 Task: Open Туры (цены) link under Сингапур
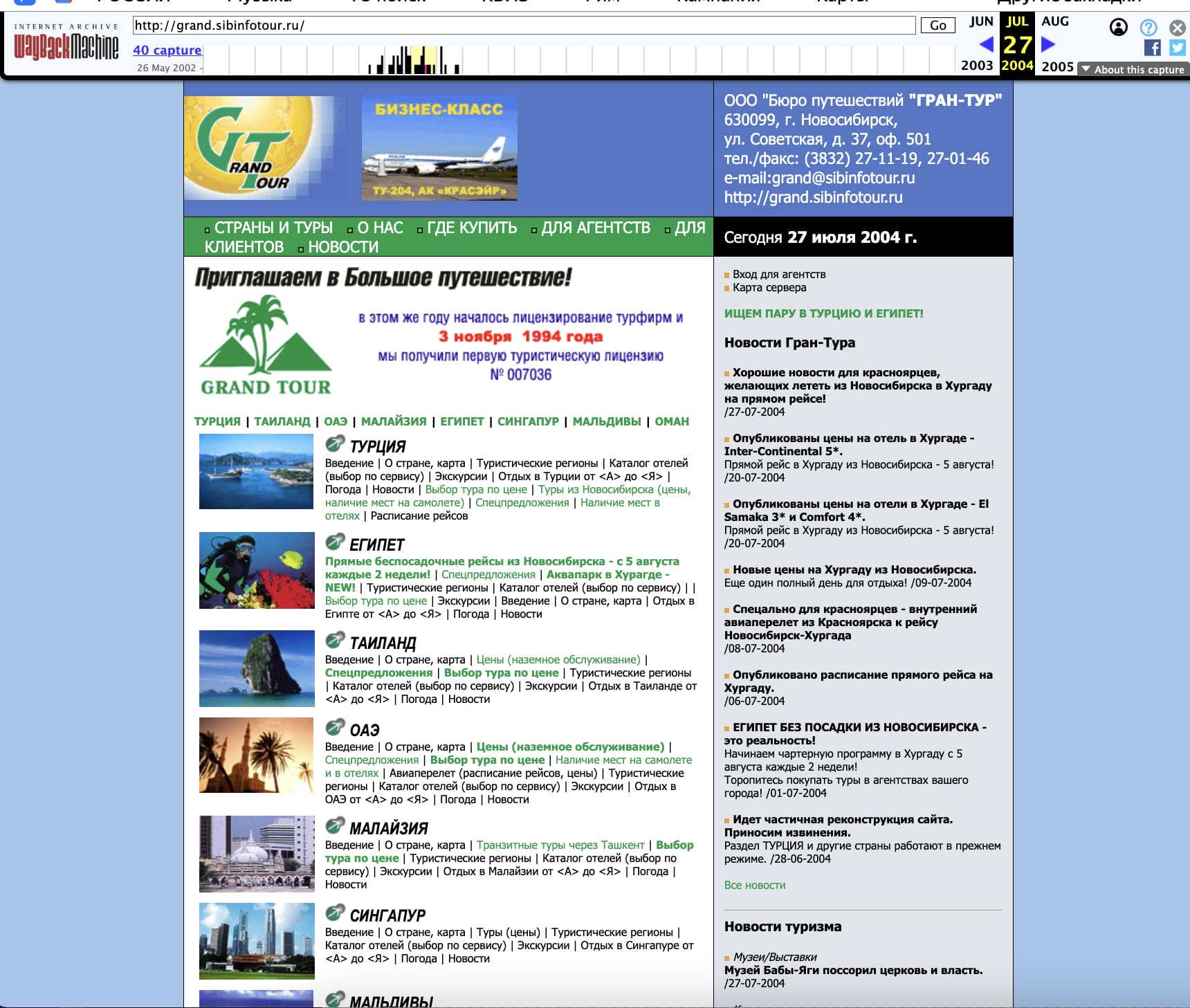(508, 932)
